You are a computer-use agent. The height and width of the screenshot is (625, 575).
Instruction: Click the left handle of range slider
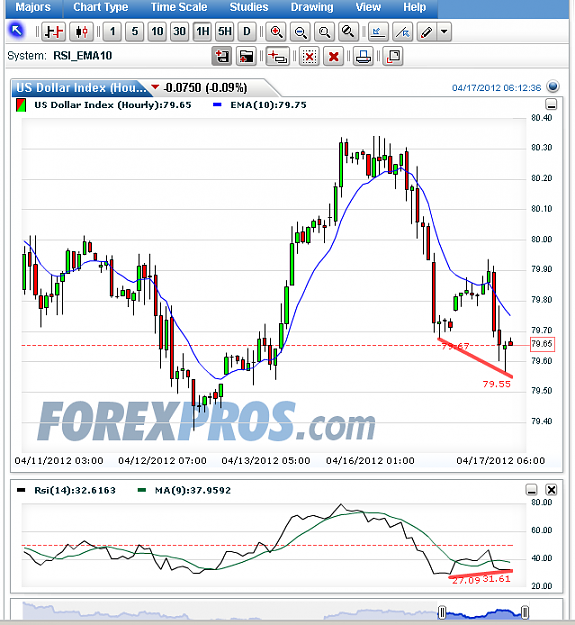[442, 612]
